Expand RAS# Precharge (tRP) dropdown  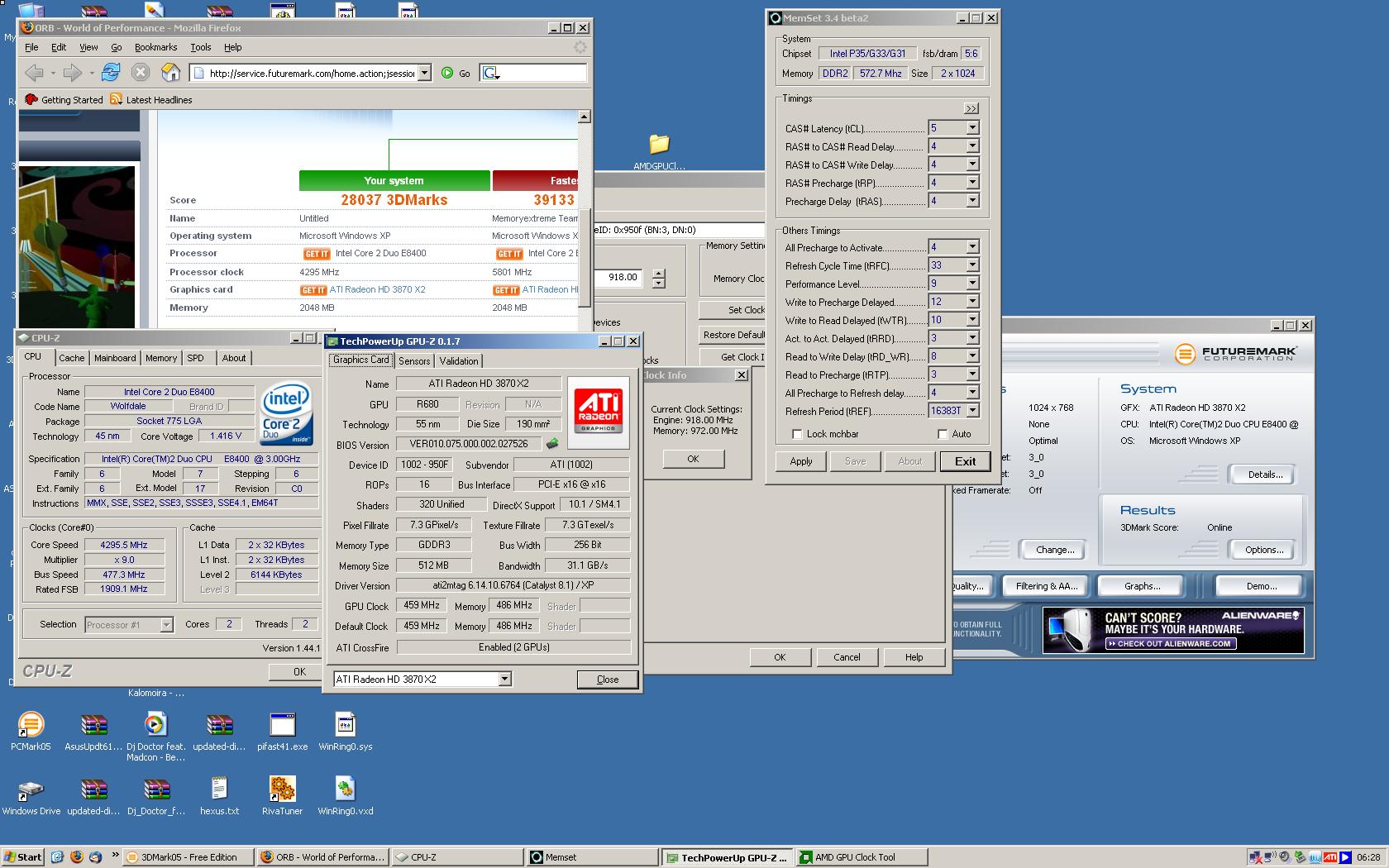click(972, 183)
